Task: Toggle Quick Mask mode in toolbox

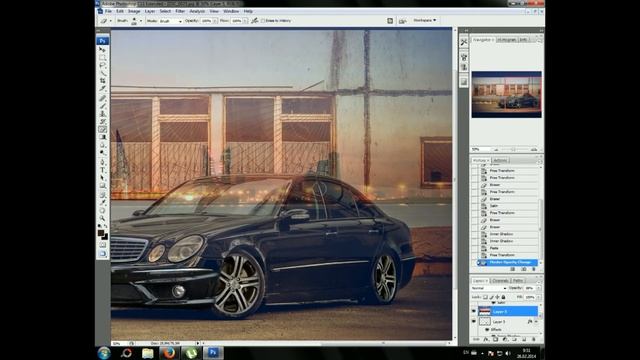Action: (x=102, y=245)
